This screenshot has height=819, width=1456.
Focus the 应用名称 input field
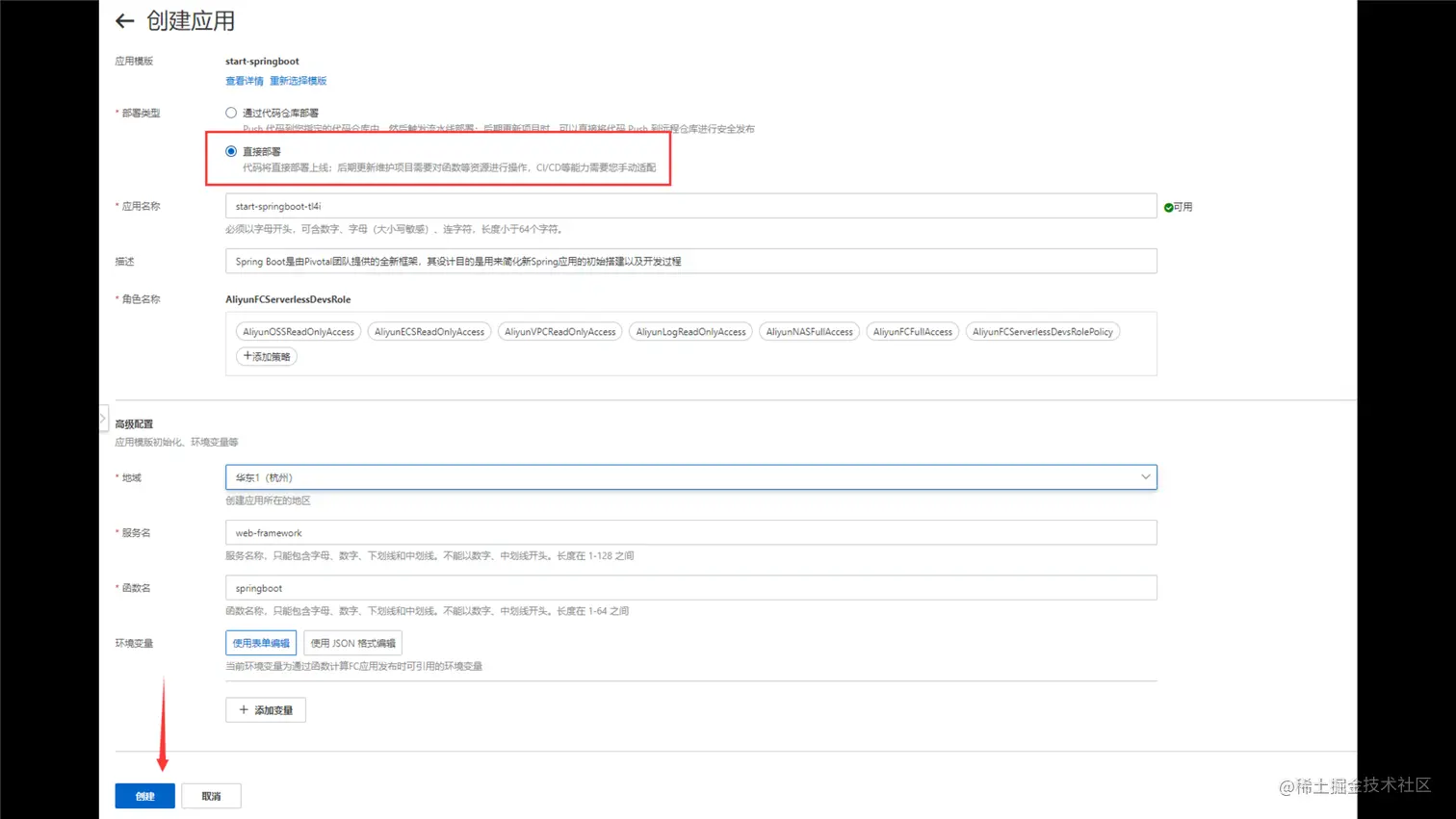690,206
